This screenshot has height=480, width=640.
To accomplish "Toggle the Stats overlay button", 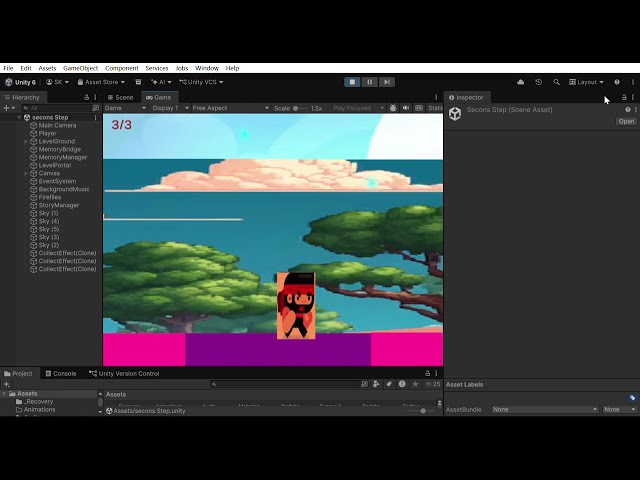I will pyautogui.click(x=435, y=108).
